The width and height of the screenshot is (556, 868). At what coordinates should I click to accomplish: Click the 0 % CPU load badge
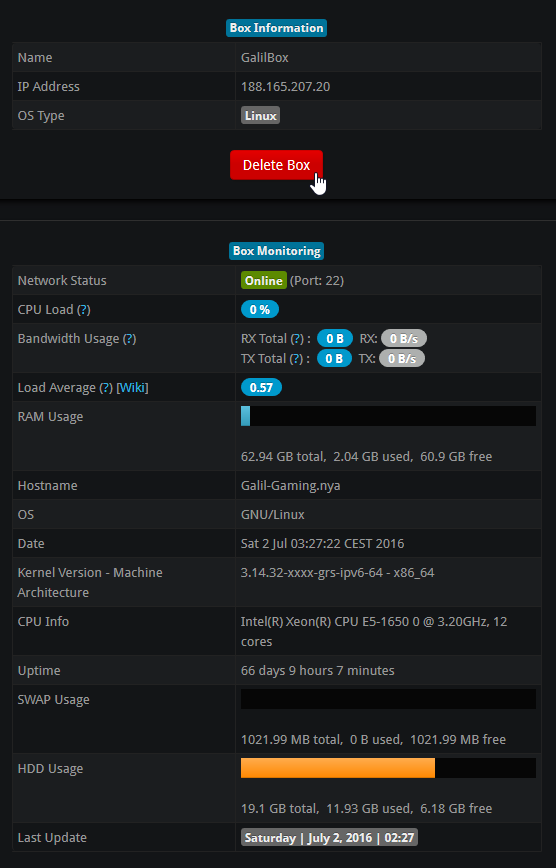[260, 309]
